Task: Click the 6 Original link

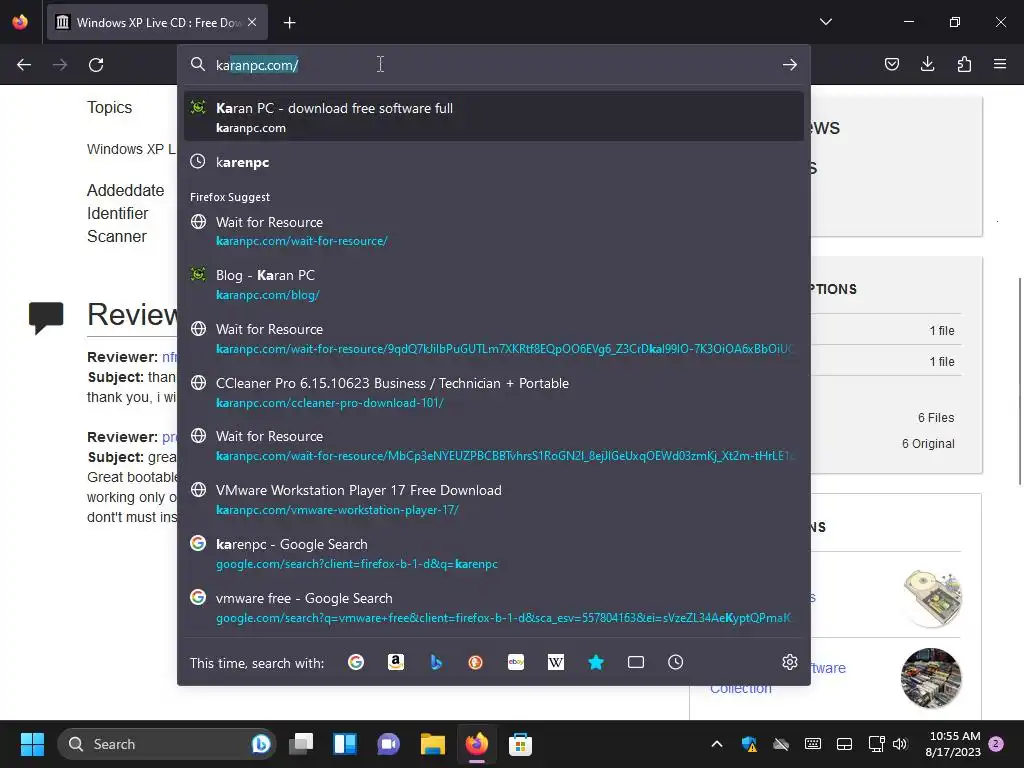Action: 928,443
